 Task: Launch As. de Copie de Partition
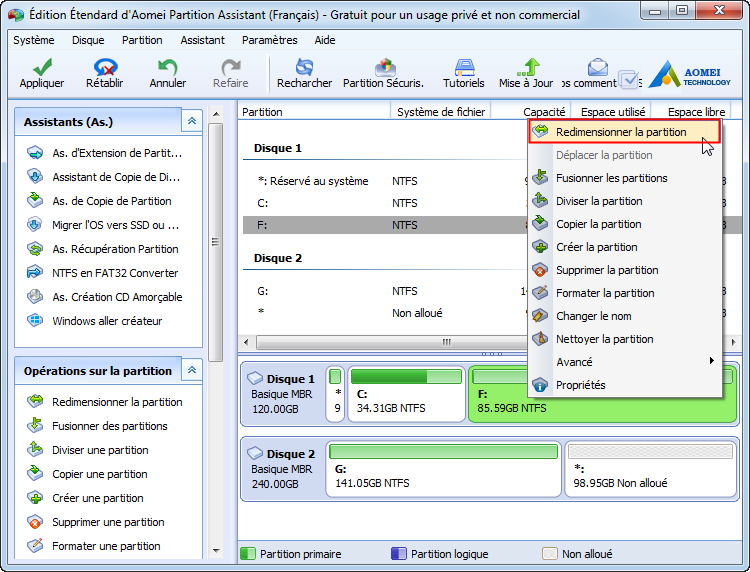pyautogui.click(x=99, y=201)
